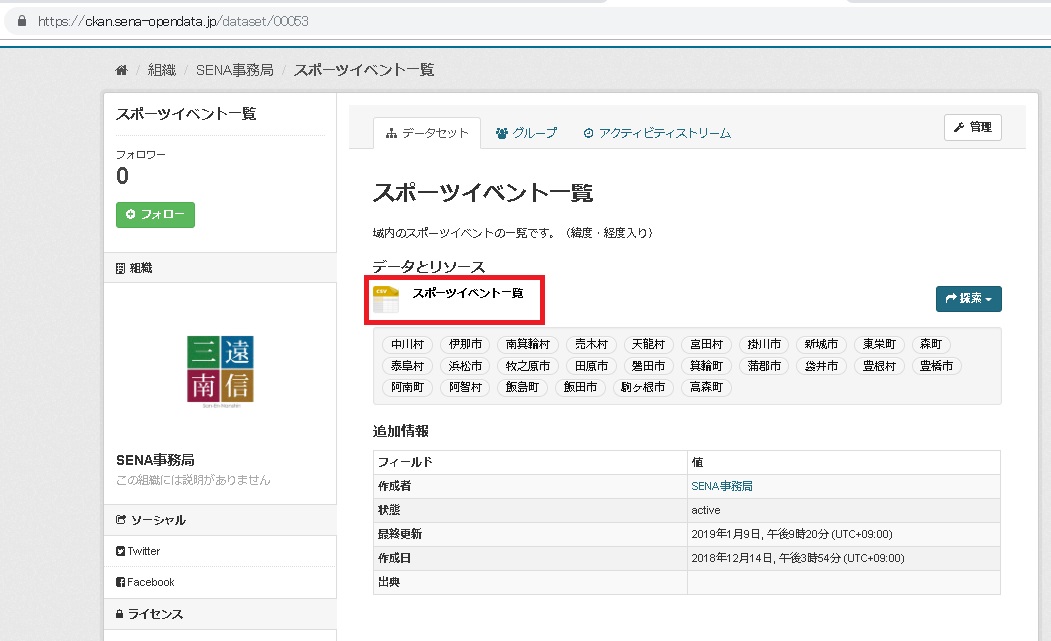This screenshot has width=1051, height=641.
Task: Expand the 探索 explore dropdown
Action: click(968, 298)
